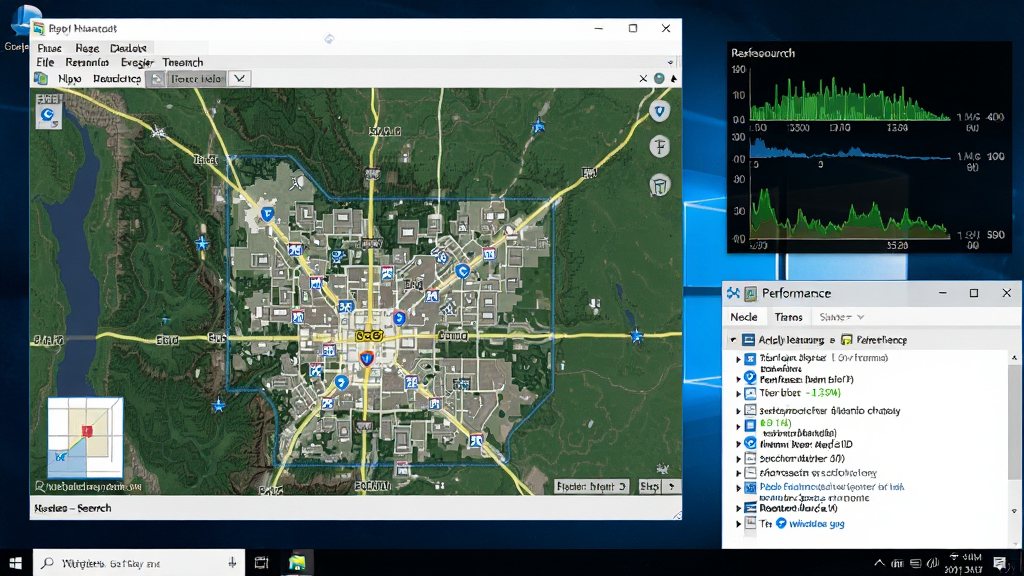Click the 'Ficden hlgnt' button on the map
The height and width of the screenshot is (576, 1024).
[x=591, y=487]
